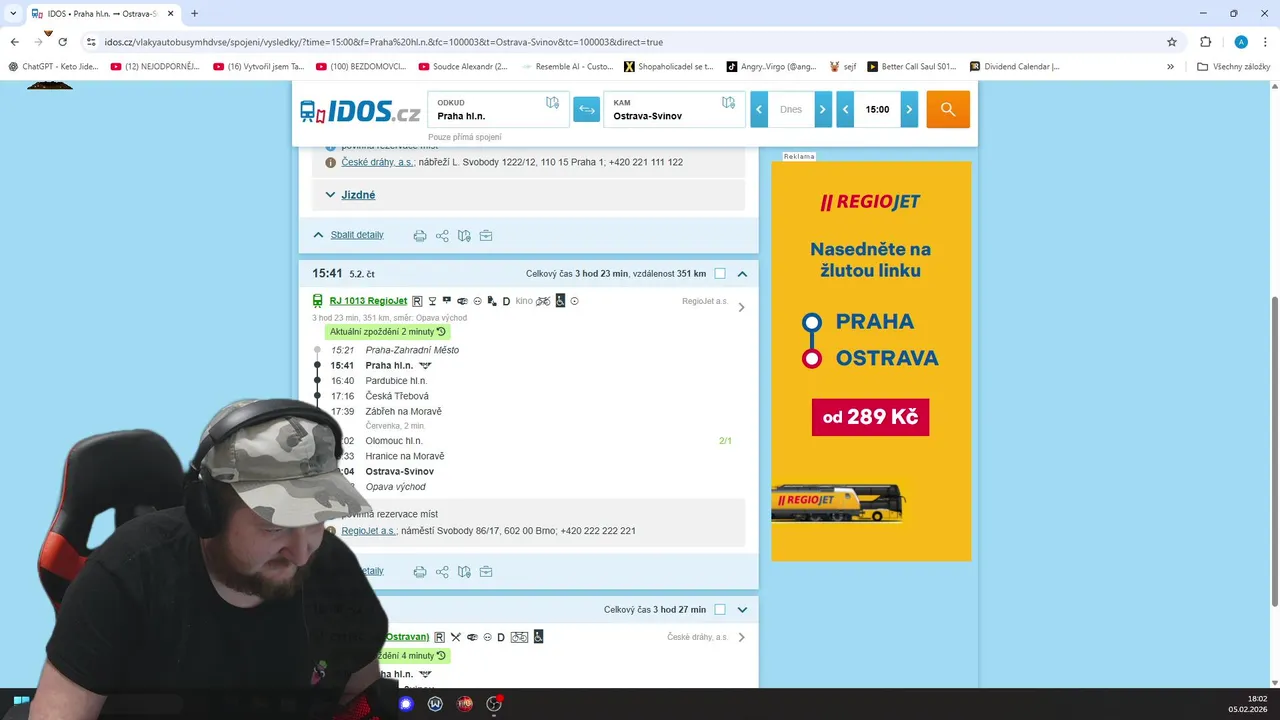The image size is (1280, 720).
Task: Open the RJ 1013 RegioJet train link
Action: (x=368, y=301)
